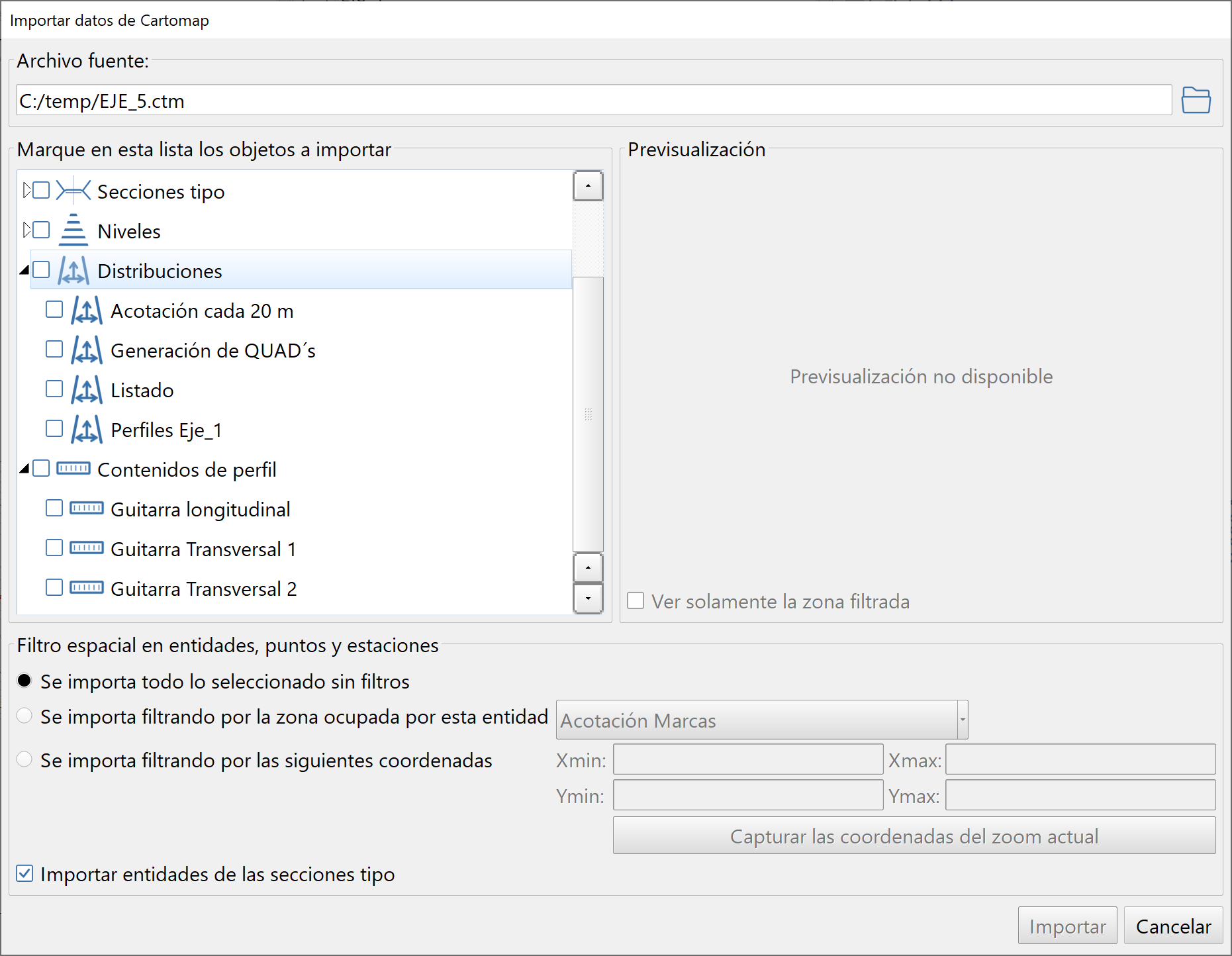Screen dimensions: 1232x956
Task: Check the Perfiles Eje_1 checkbox
Action: 54,429
